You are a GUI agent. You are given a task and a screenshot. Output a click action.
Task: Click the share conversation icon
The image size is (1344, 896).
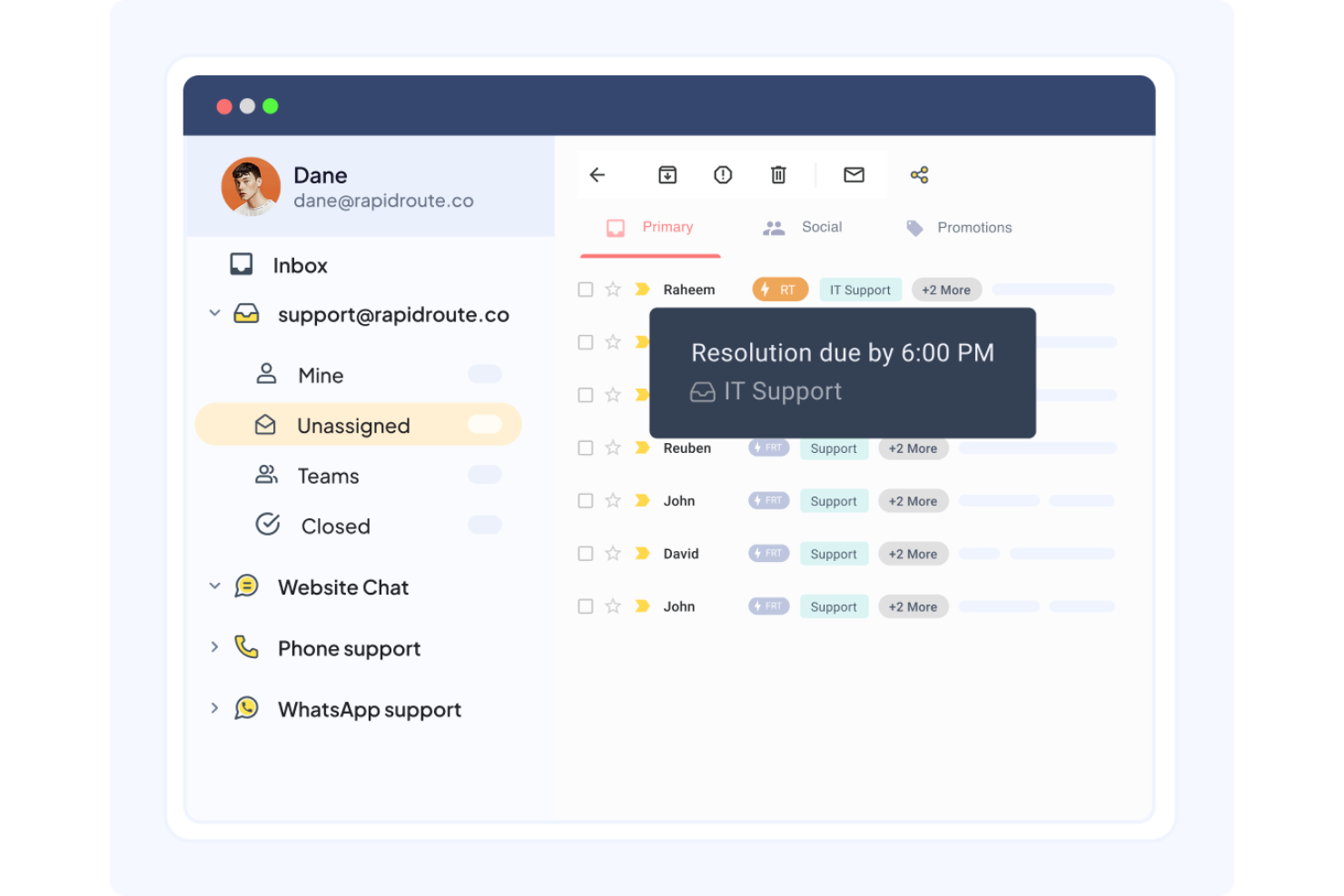point(919,174)
